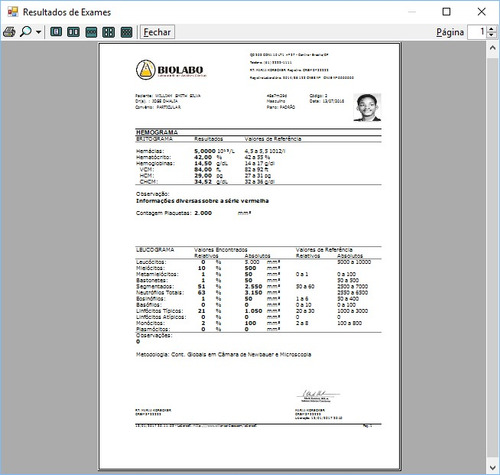Click the BIOLABO logo on page
The height and width of the screenshot is (475, 500).
pos(170,70)
